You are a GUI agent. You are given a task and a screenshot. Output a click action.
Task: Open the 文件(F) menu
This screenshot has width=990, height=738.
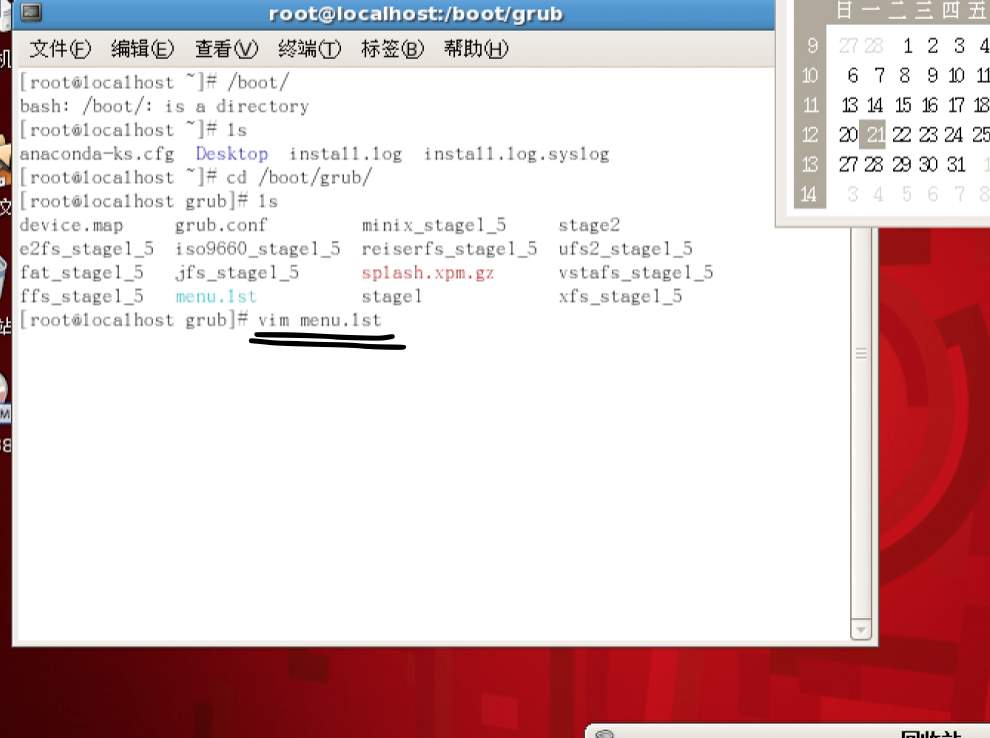[x=60, y=49]
